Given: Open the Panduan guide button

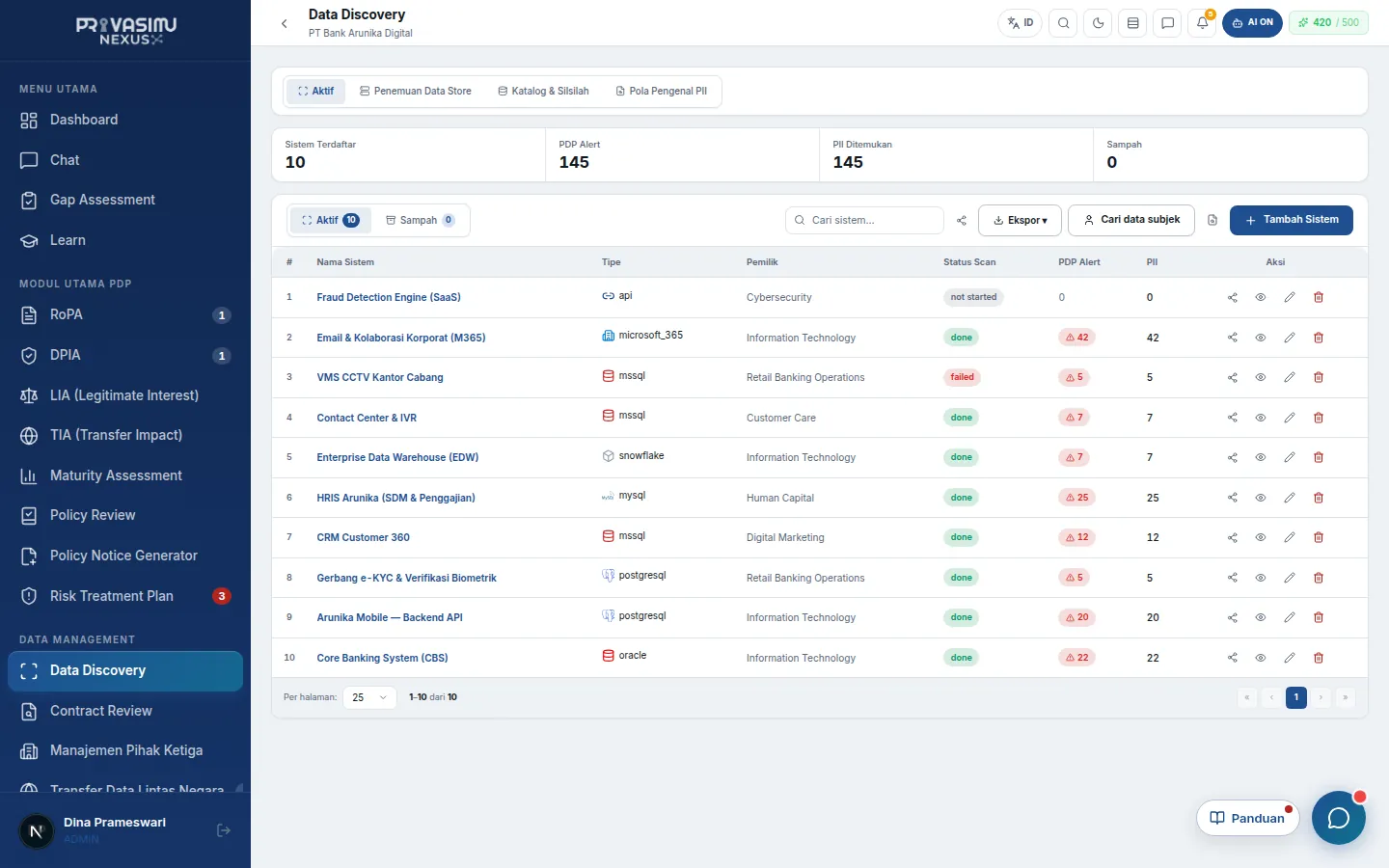Looking at the screenshot, I should coord(1247,818).
